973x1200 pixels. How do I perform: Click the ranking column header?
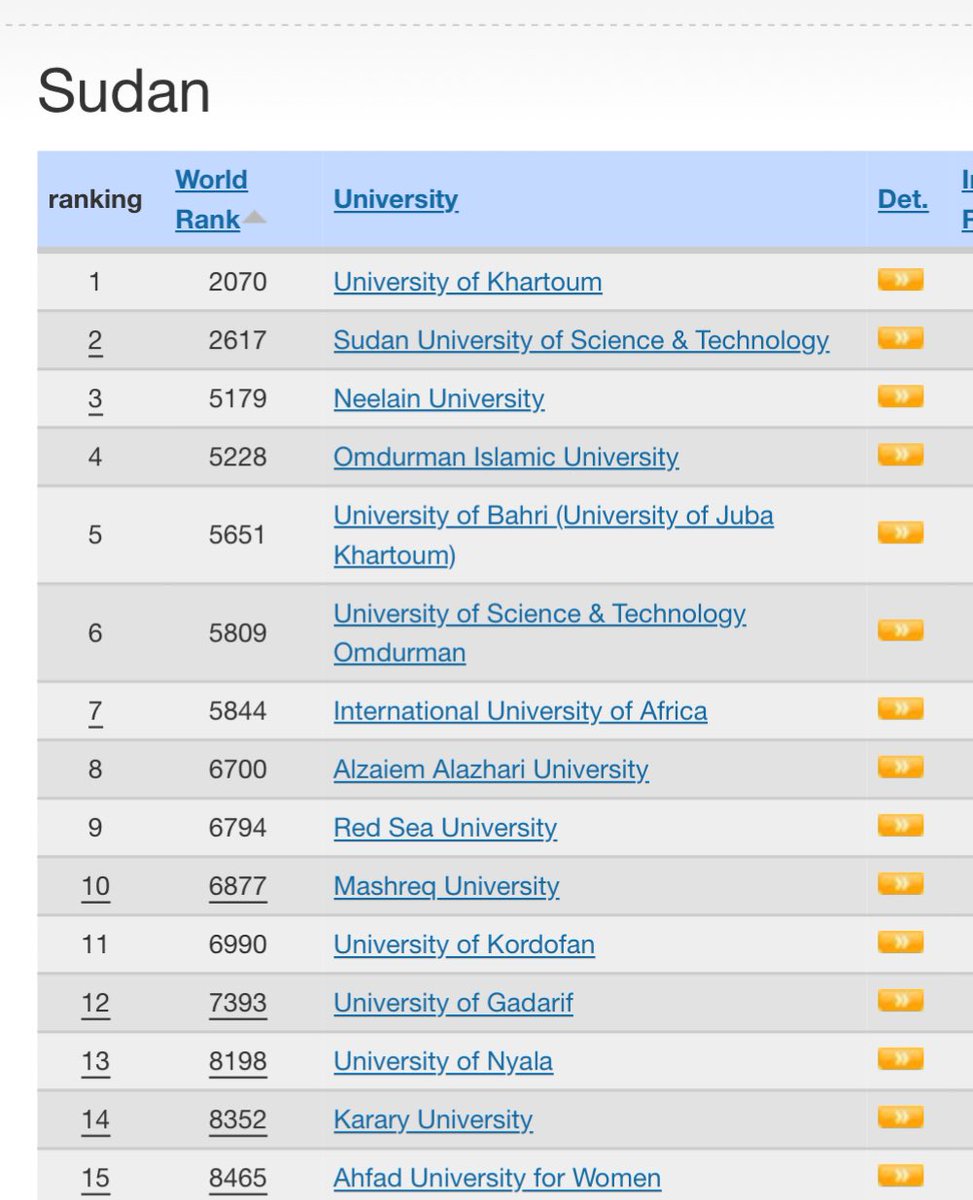point(95,199)
